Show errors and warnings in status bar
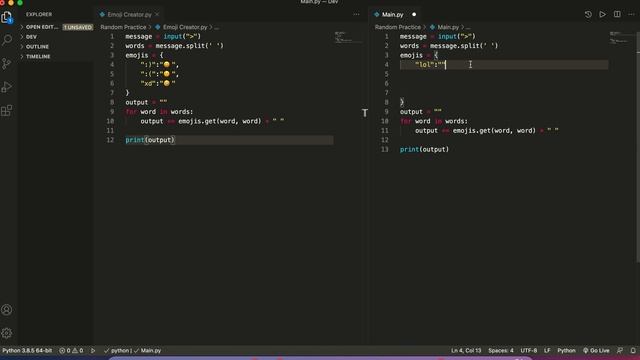Screen dimensions: 640x360 pos(71,351)
